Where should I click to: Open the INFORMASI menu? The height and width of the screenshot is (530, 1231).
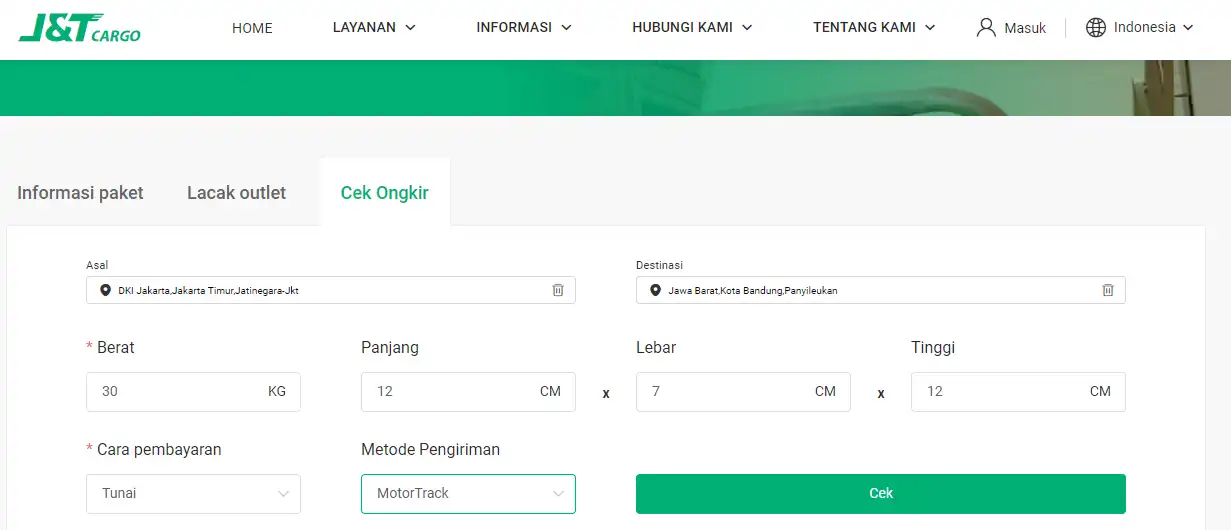(524, 27)
